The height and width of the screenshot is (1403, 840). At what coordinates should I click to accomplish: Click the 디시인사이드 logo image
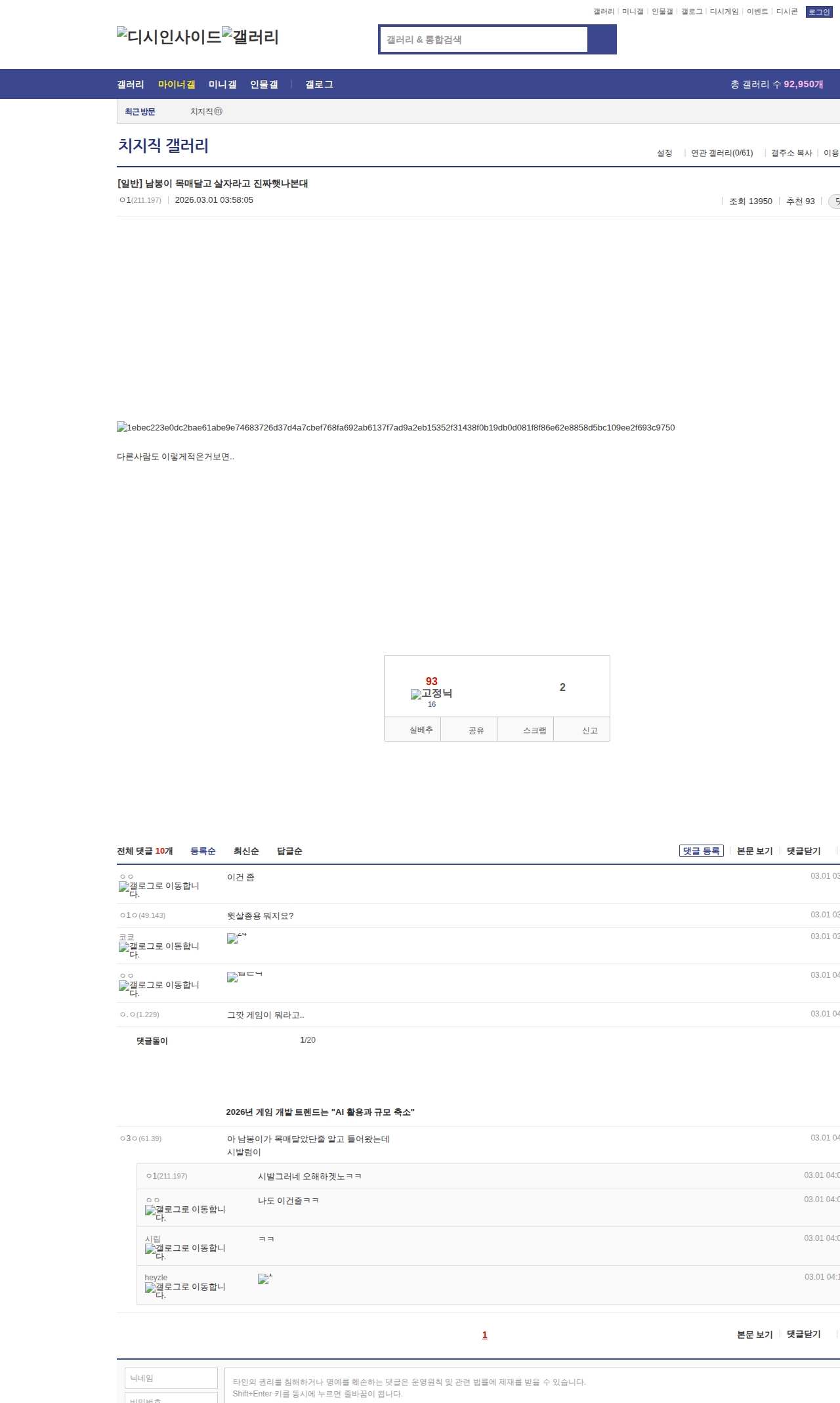(169, 36)
